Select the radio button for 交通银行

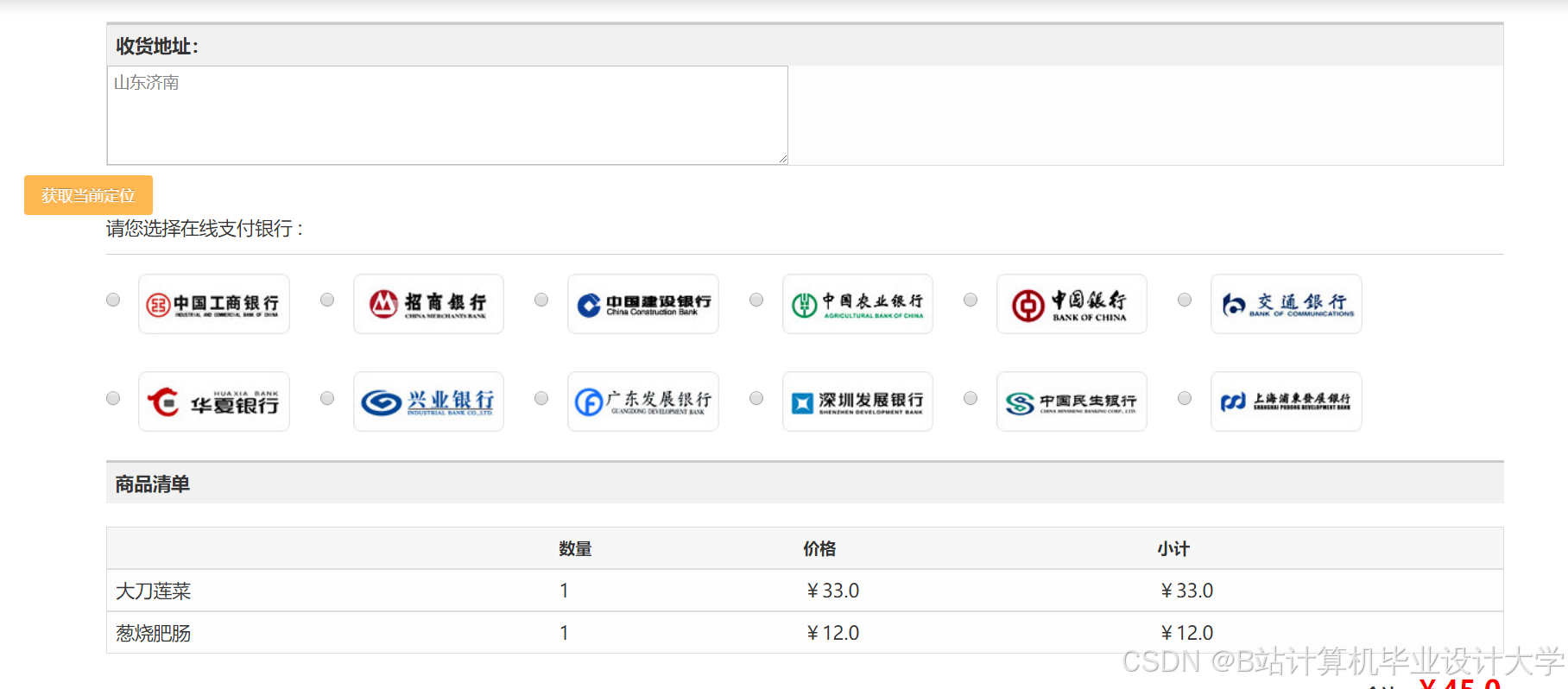1185,300
